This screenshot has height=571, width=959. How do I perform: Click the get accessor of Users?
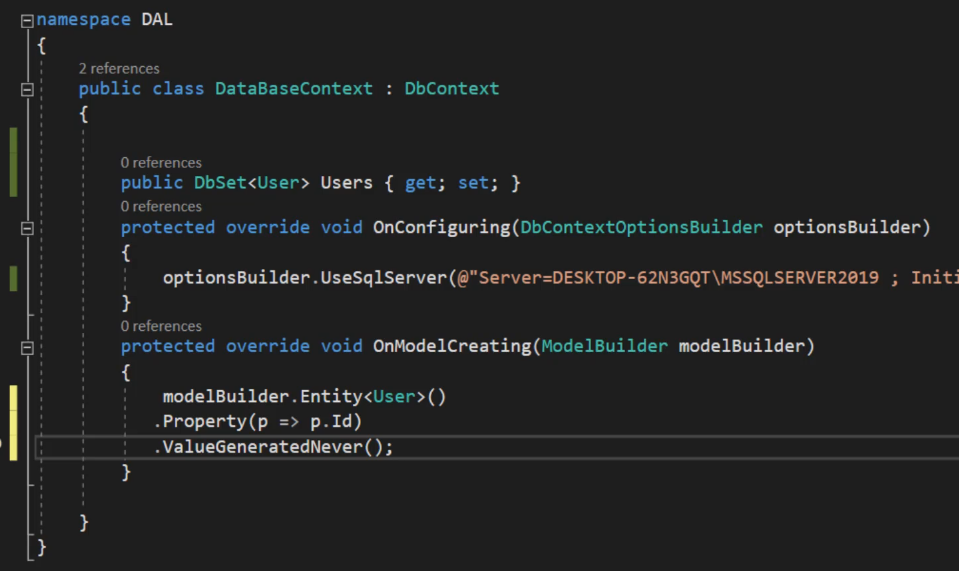click(420, 183)
